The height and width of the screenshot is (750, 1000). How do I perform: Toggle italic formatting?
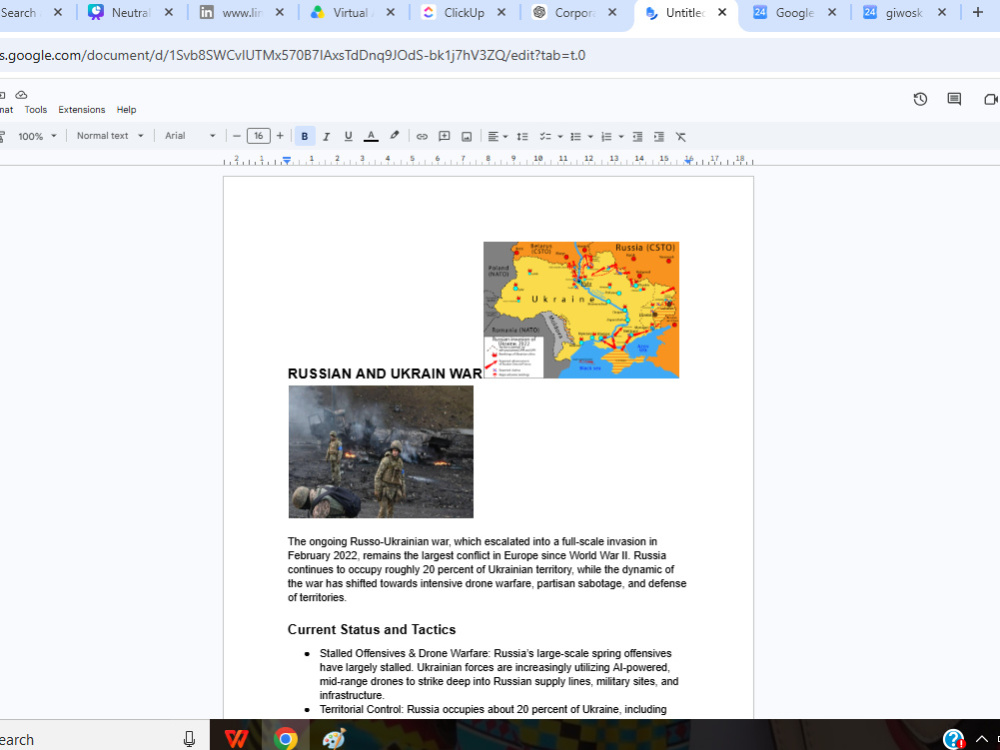tap(326, 136)
